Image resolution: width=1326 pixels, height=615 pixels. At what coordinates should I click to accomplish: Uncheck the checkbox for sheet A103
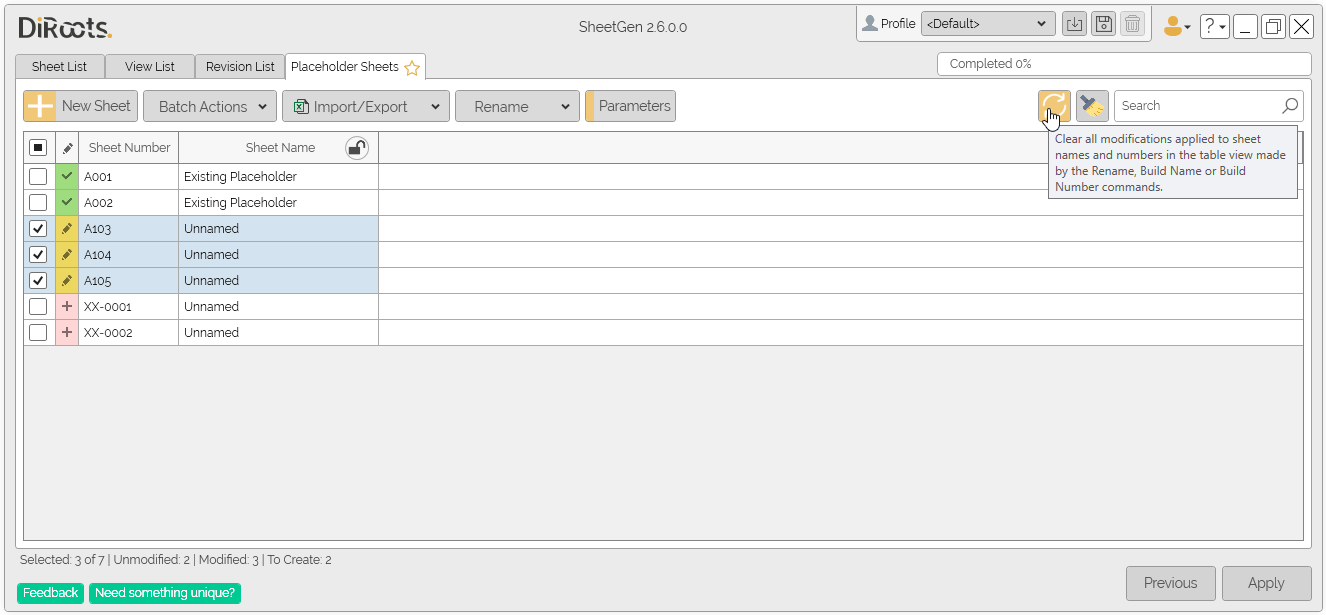tap(38, 228)
